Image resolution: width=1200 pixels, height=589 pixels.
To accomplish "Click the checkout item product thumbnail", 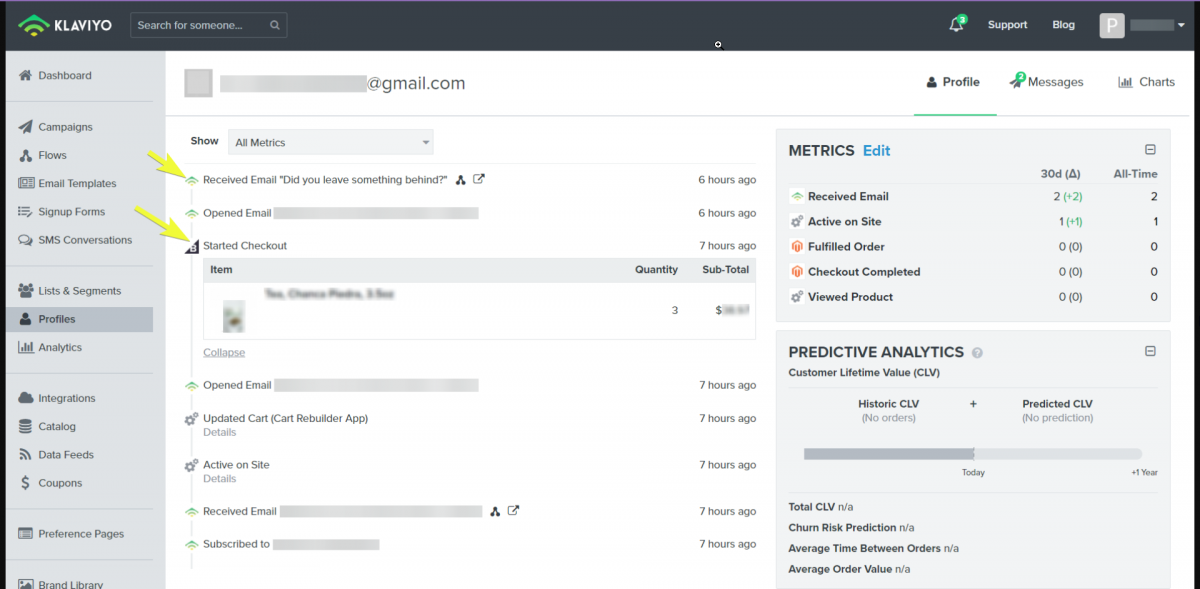I will (x=234, y=315).
